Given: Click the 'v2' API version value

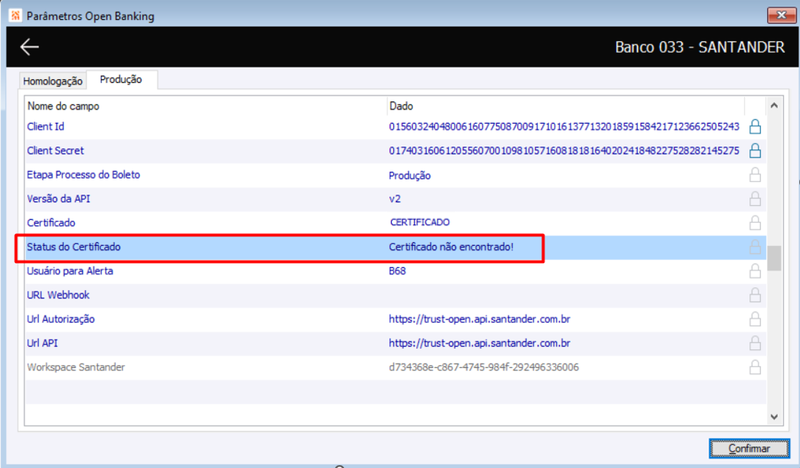Looking at the screenshot, I should coord(394,199).
